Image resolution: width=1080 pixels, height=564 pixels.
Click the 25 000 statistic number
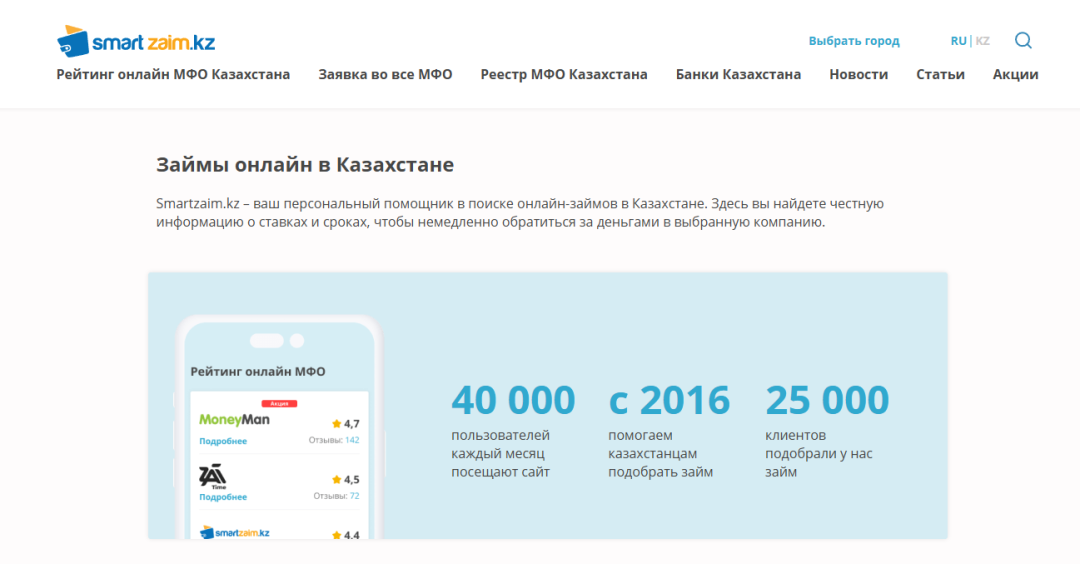827,400
